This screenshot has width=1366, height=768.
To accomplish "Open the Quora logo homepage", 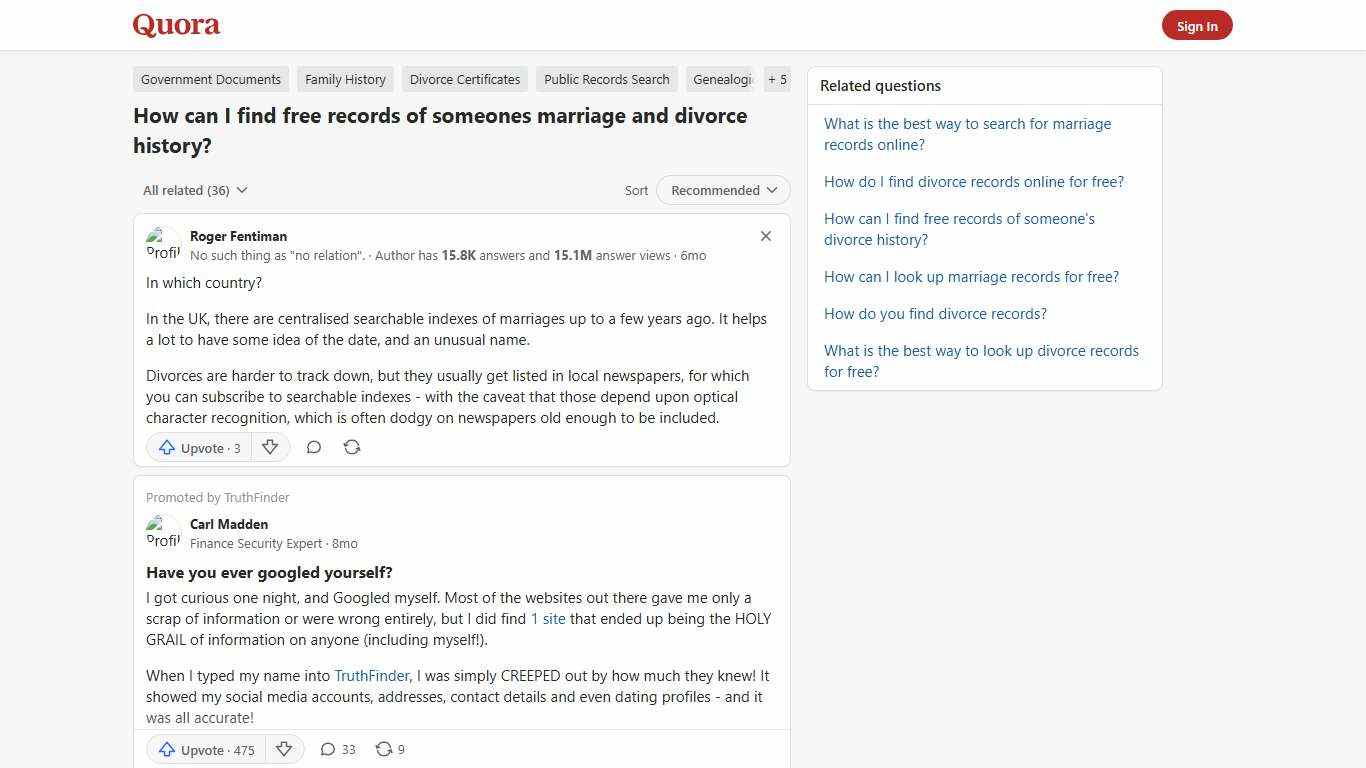I will click(x=175, y=25).
